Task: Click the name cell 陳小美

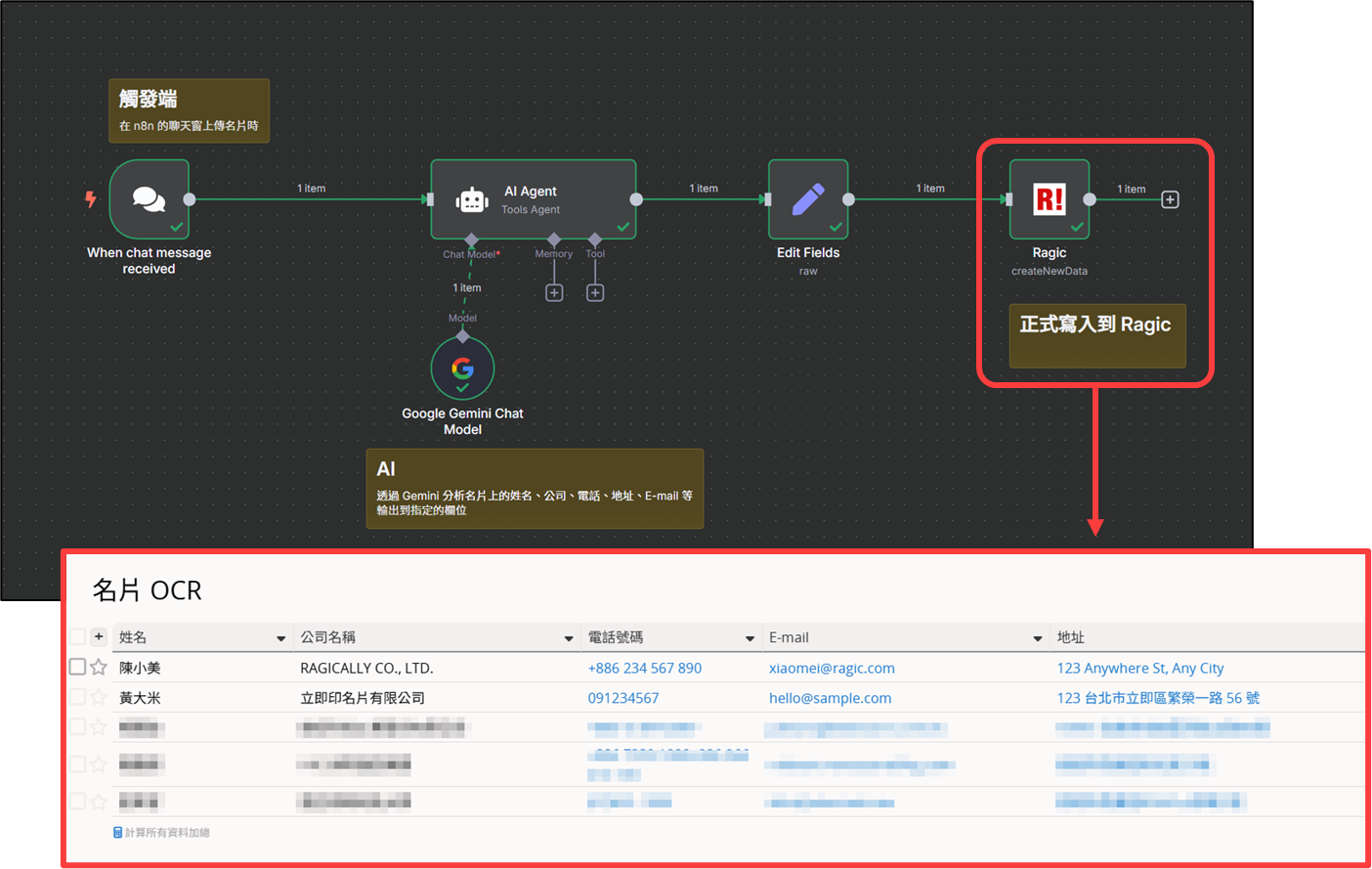Action: click(140, 669)
